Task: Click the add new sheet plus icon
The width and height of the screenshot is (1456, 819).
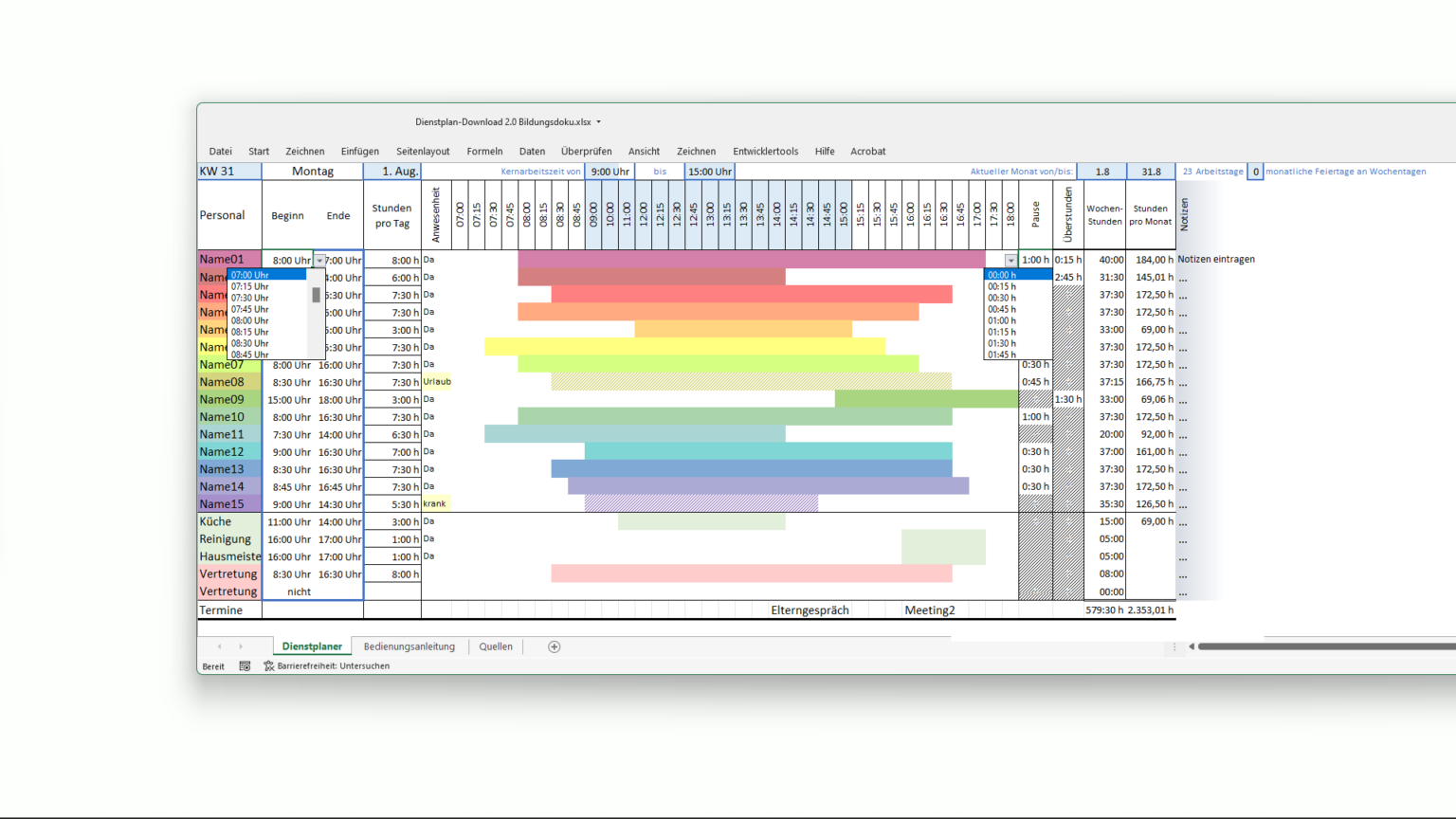Action: [555, 646]
